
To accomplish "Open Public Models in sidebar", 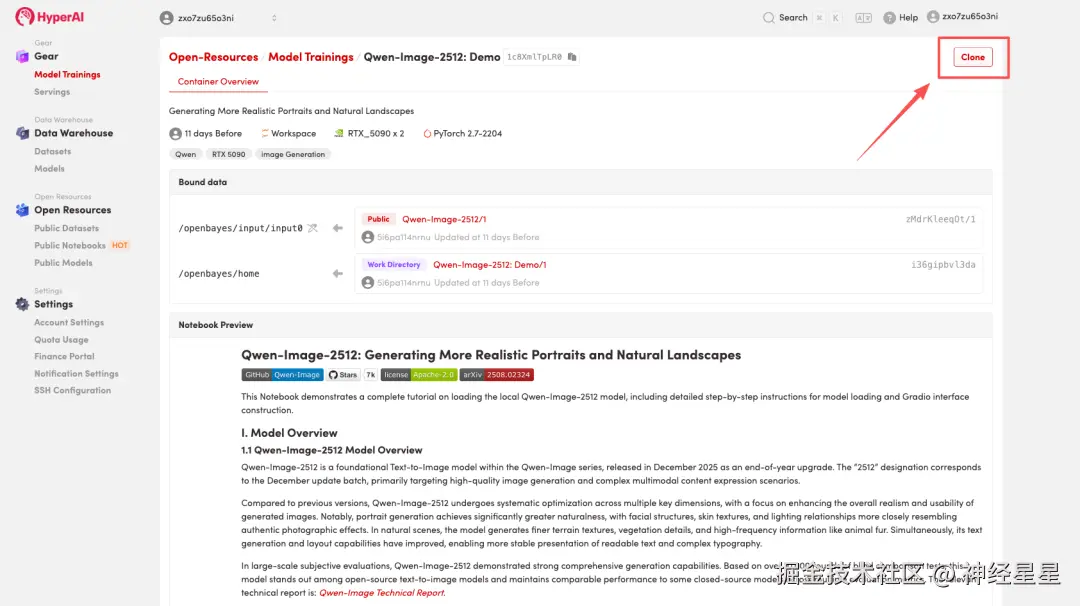I will click(63, 263).
